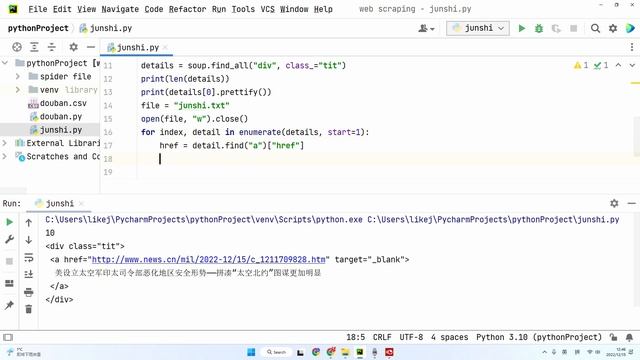Toggle soft-wrap in the Run console
The width and height of the screenshot is (640, 360).
point(29,257)
